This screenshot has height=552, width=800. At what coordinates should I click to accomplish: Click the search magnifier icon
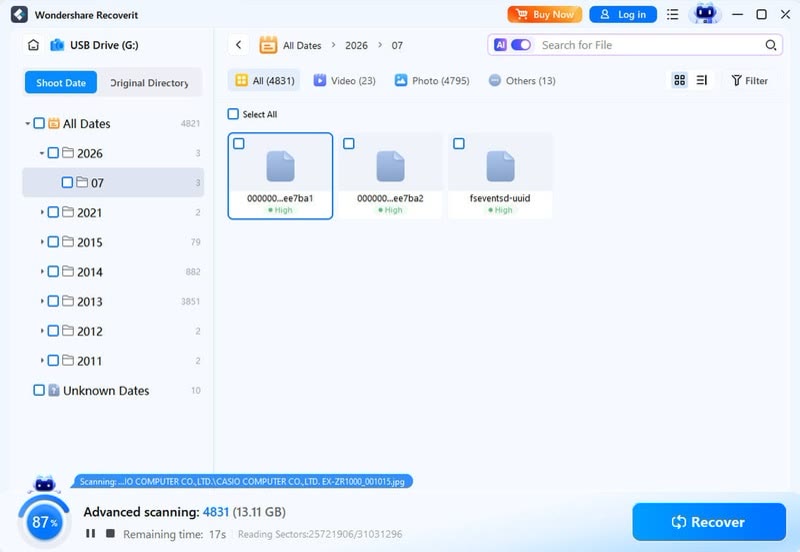[x=770, y=45]
